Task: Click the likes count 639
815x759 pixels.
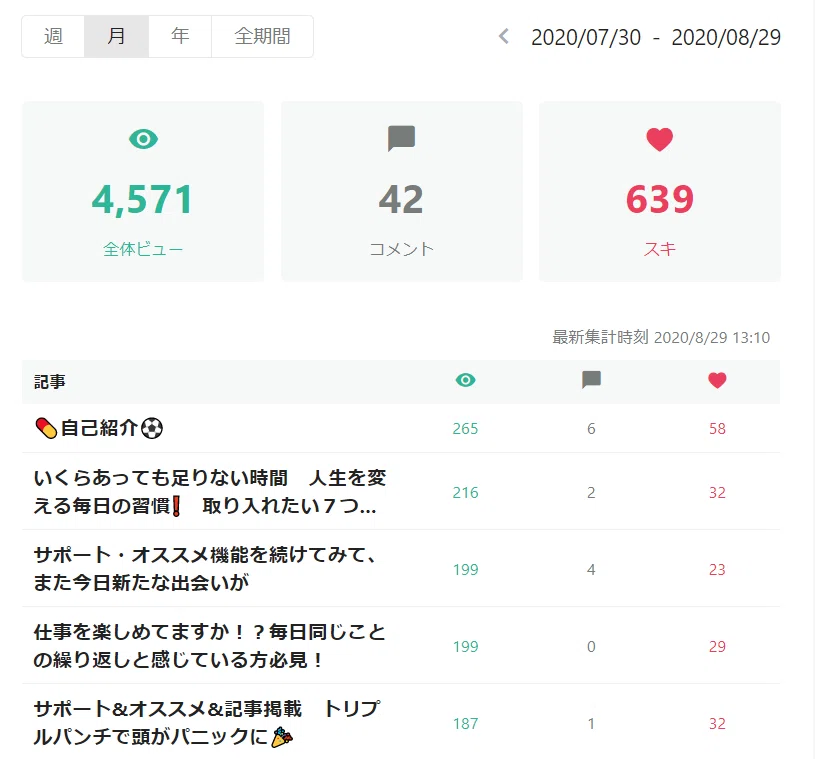Action: point(660,200)
